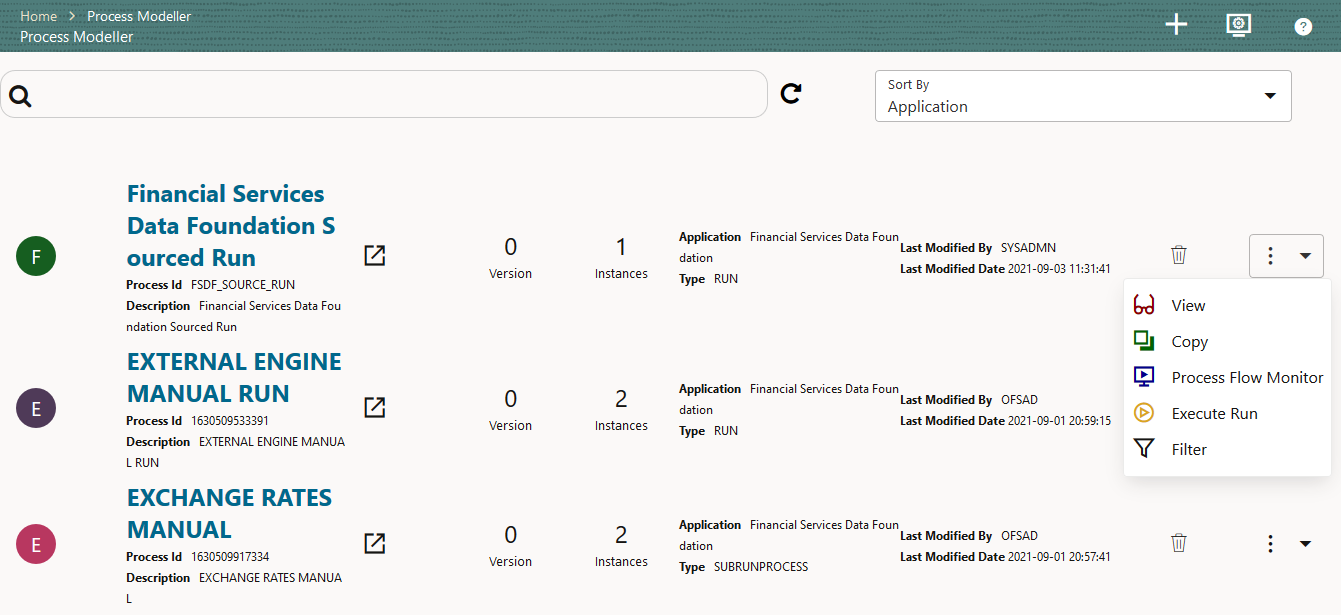Screen dimensions: 1341x615
Task: Click the F avatar circle
Action: click(x=36, y=257)
